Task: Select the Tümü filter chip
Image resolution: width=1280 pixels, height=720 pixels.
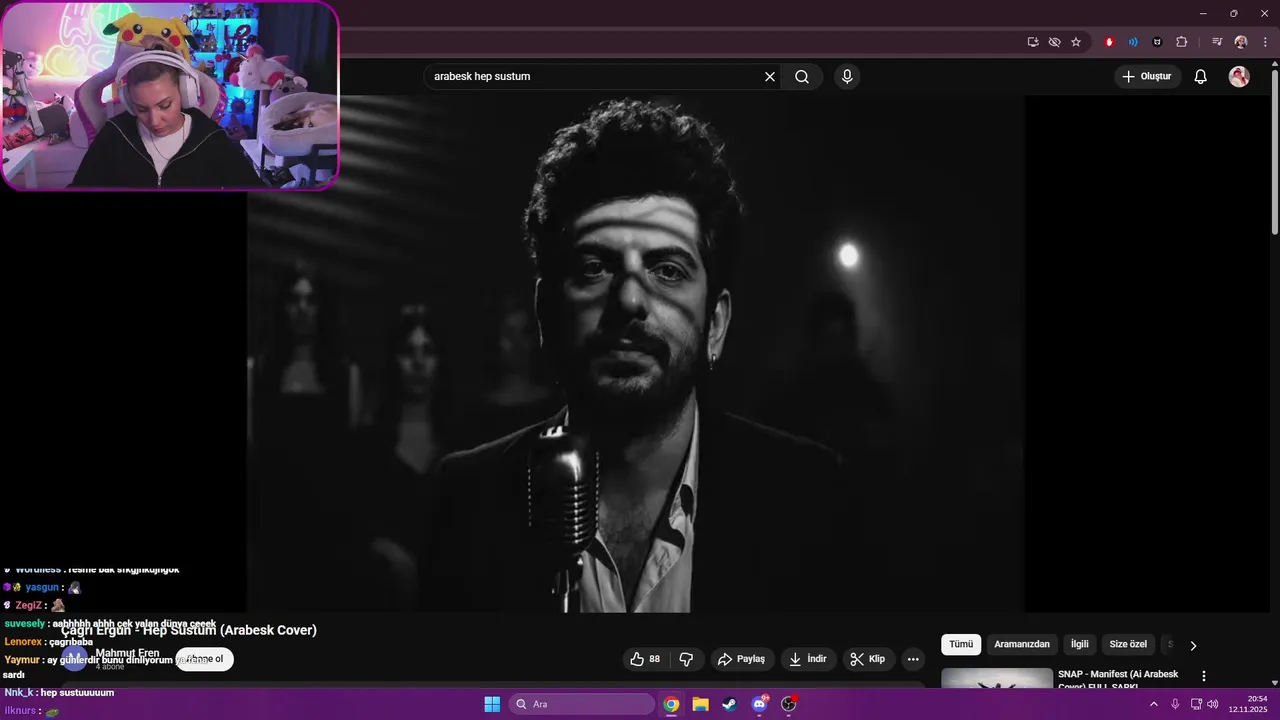Action: tap(961, 645)
